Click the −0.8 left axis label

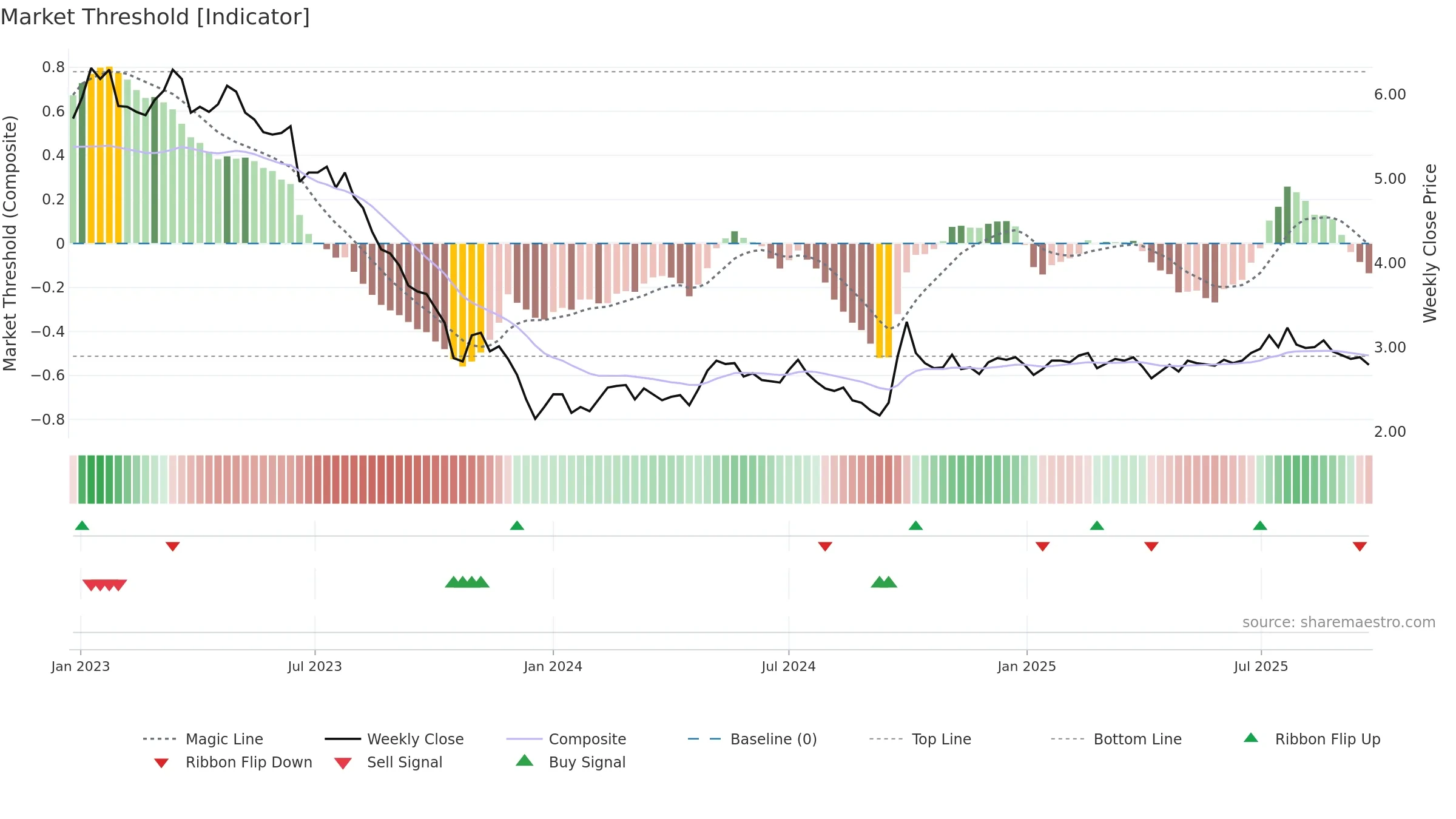point(47,420)
